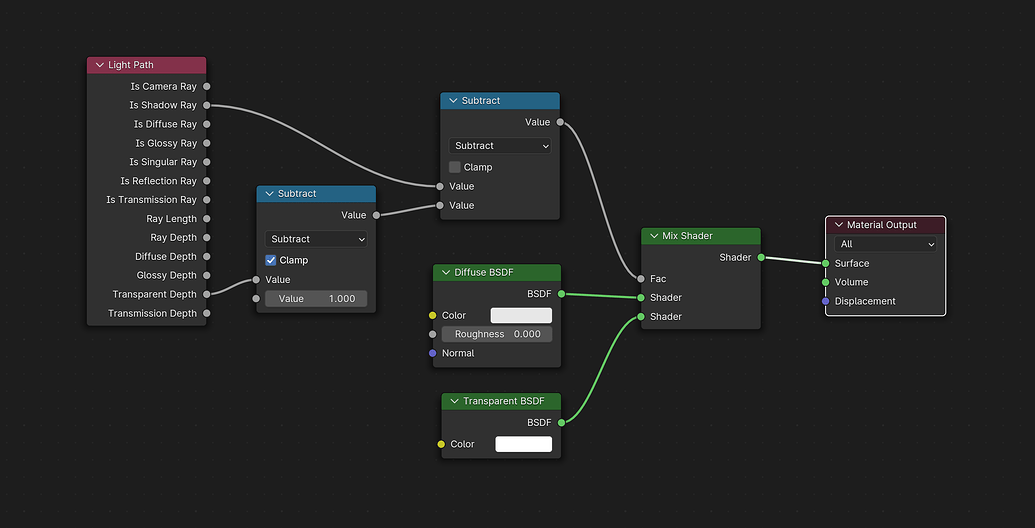Click the Is Camera Ray output socket
This screenshot has width=1035, height=528.
(x=207, y=86)
